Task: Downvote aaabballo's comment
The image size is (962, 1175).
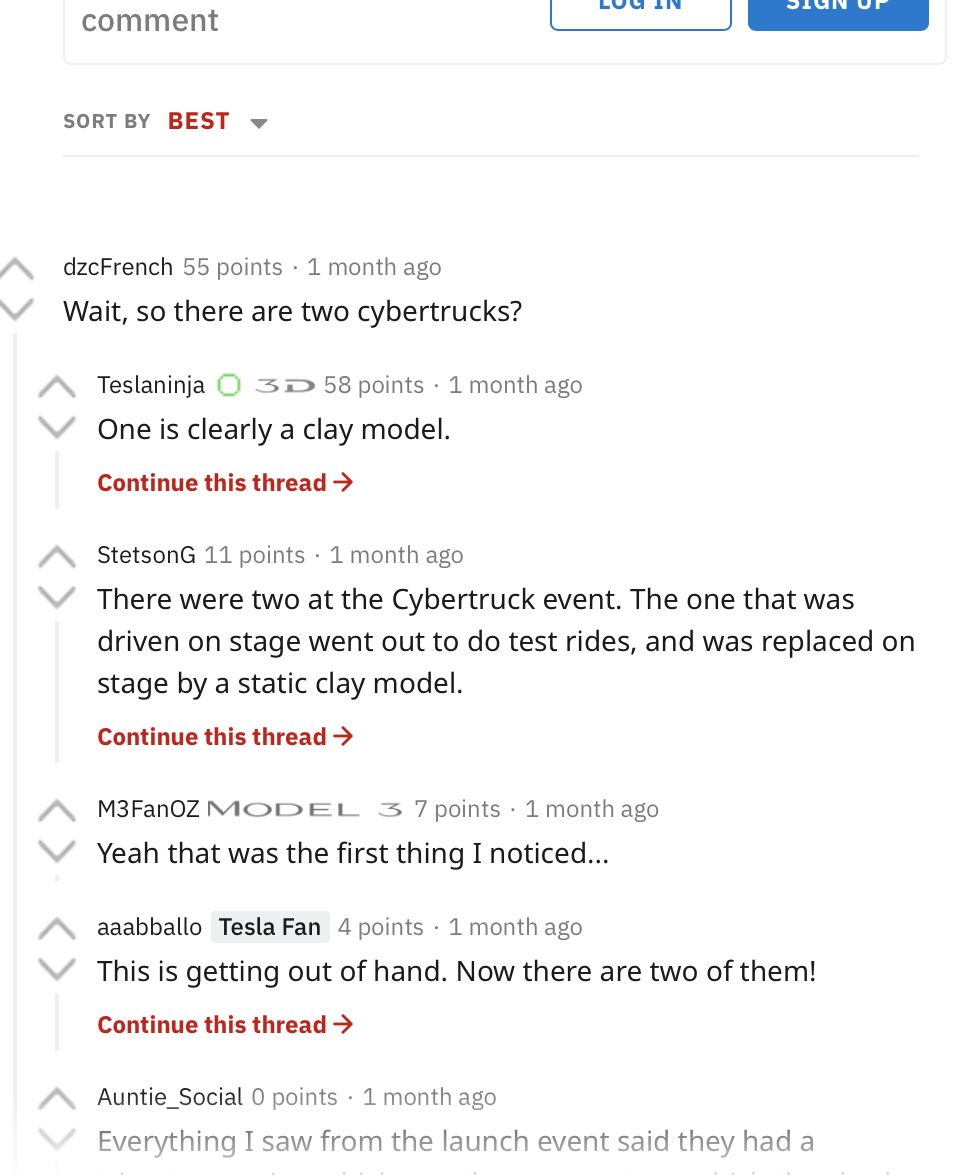Action: coord(57,969)
